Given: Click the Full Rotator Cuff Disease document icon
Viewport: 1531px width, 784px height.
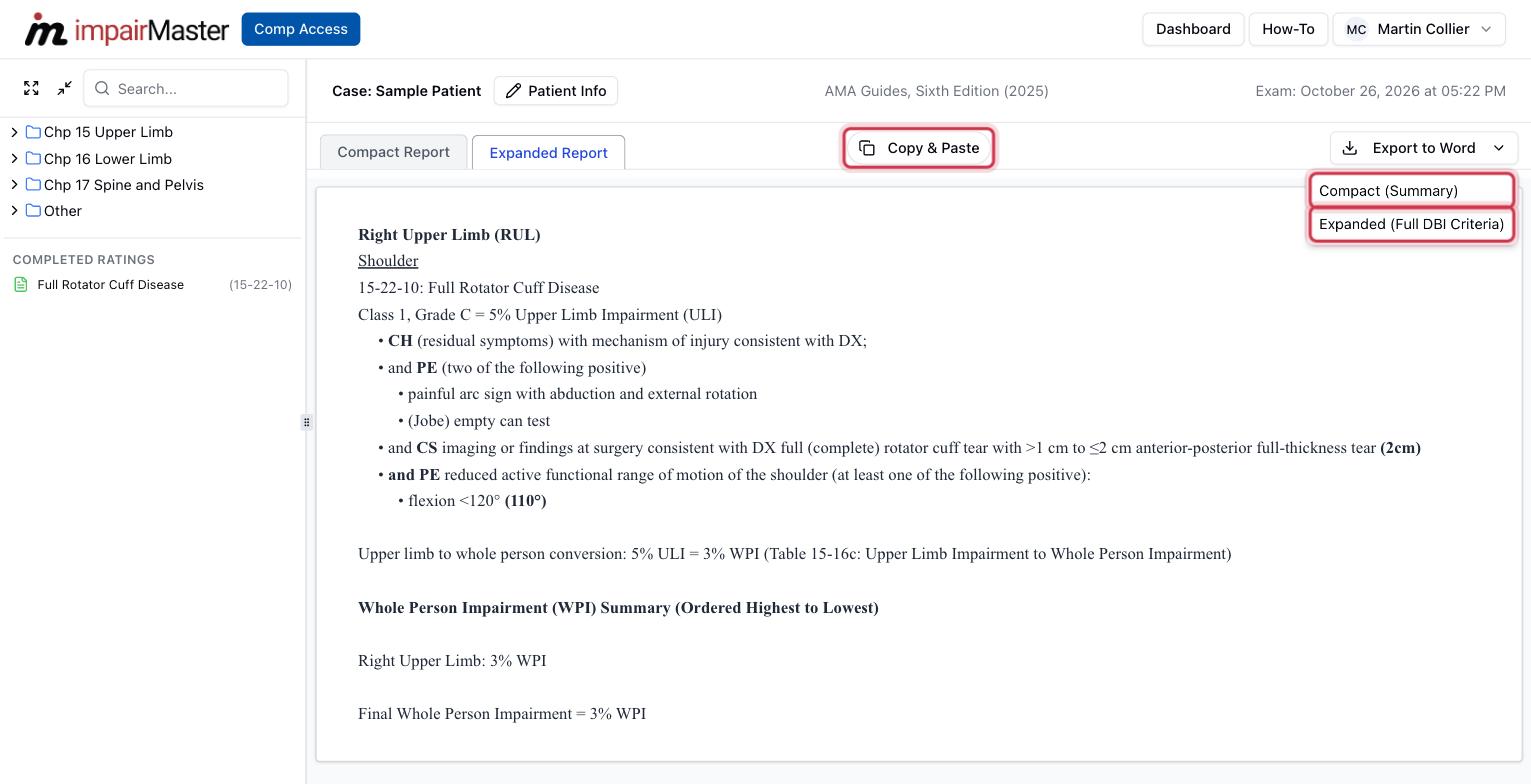Looking at the screenshot, I should 21,285.
